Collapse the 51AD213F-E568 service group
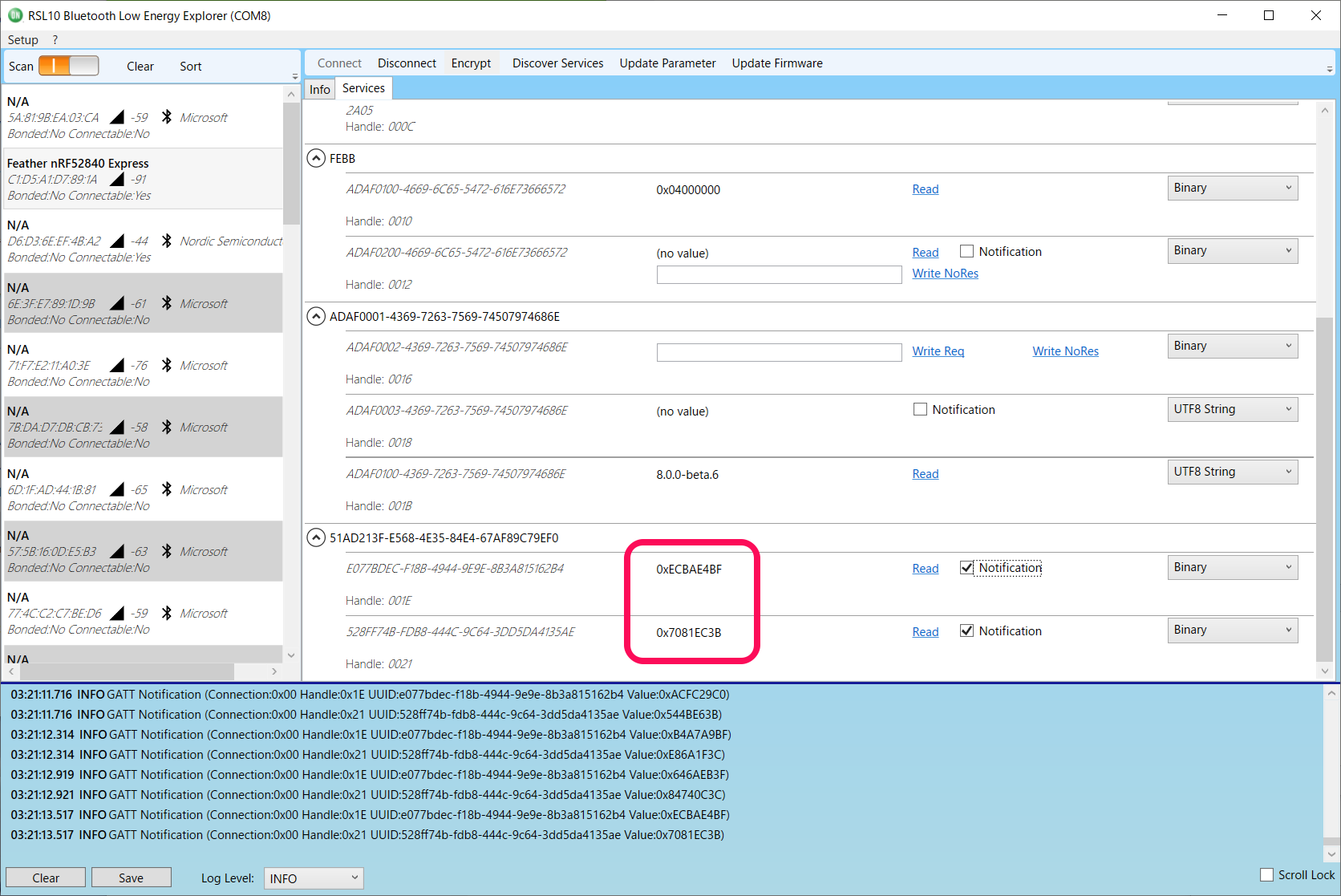Viewport: 1341px width, 896px height. tap(316, 538)
